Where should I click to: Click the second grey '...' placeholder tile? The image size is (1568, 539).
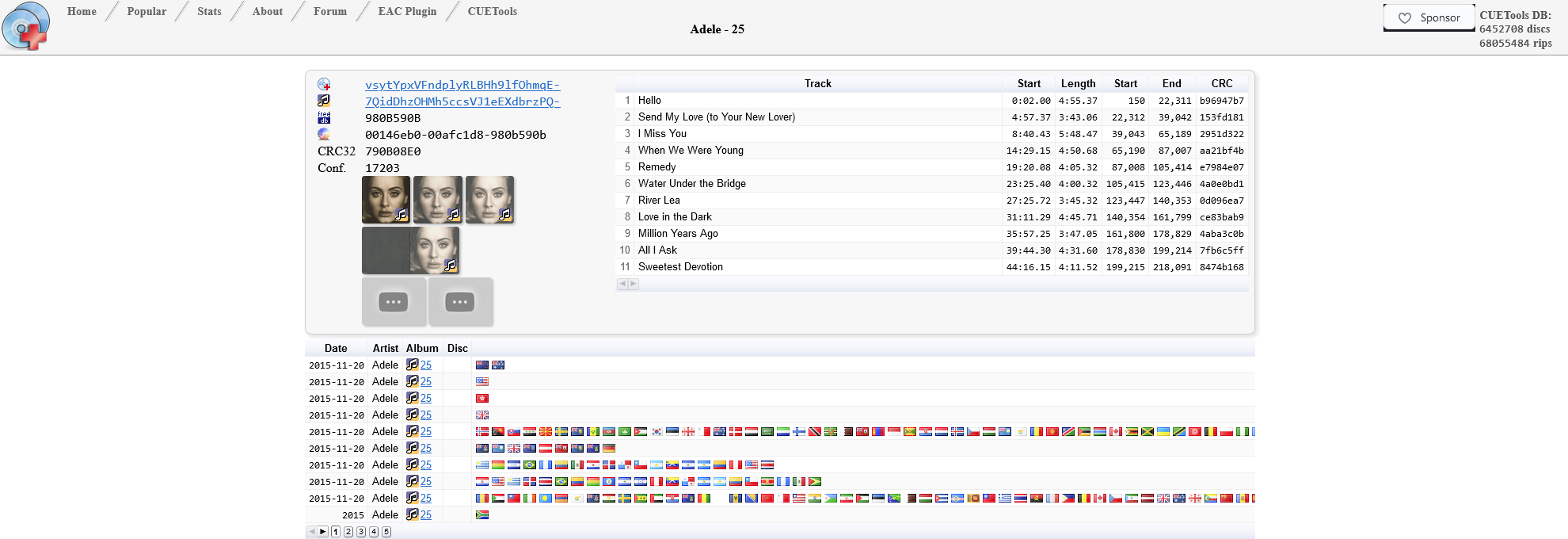coord(460,302)
